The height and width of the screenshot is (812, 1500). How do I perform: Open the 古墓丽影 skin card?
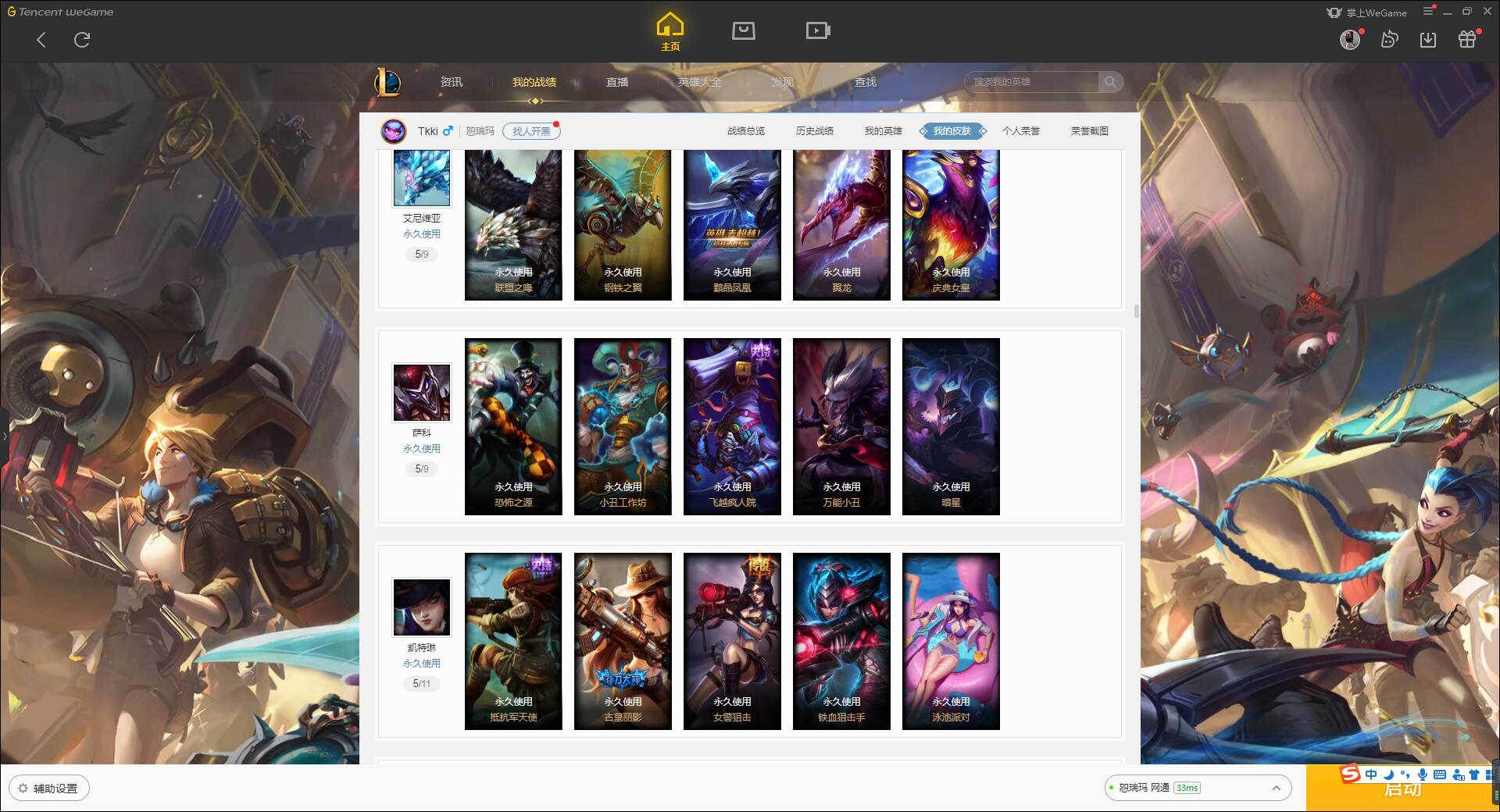623,641
